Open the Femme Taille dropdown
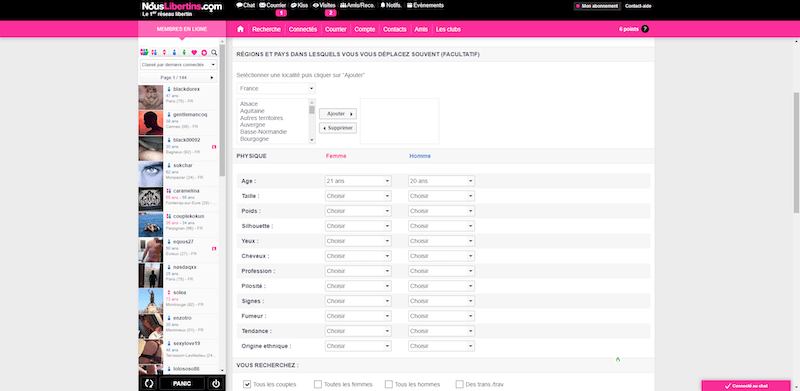Viewport: 800px width, 391px height. (x=358, y=196)
